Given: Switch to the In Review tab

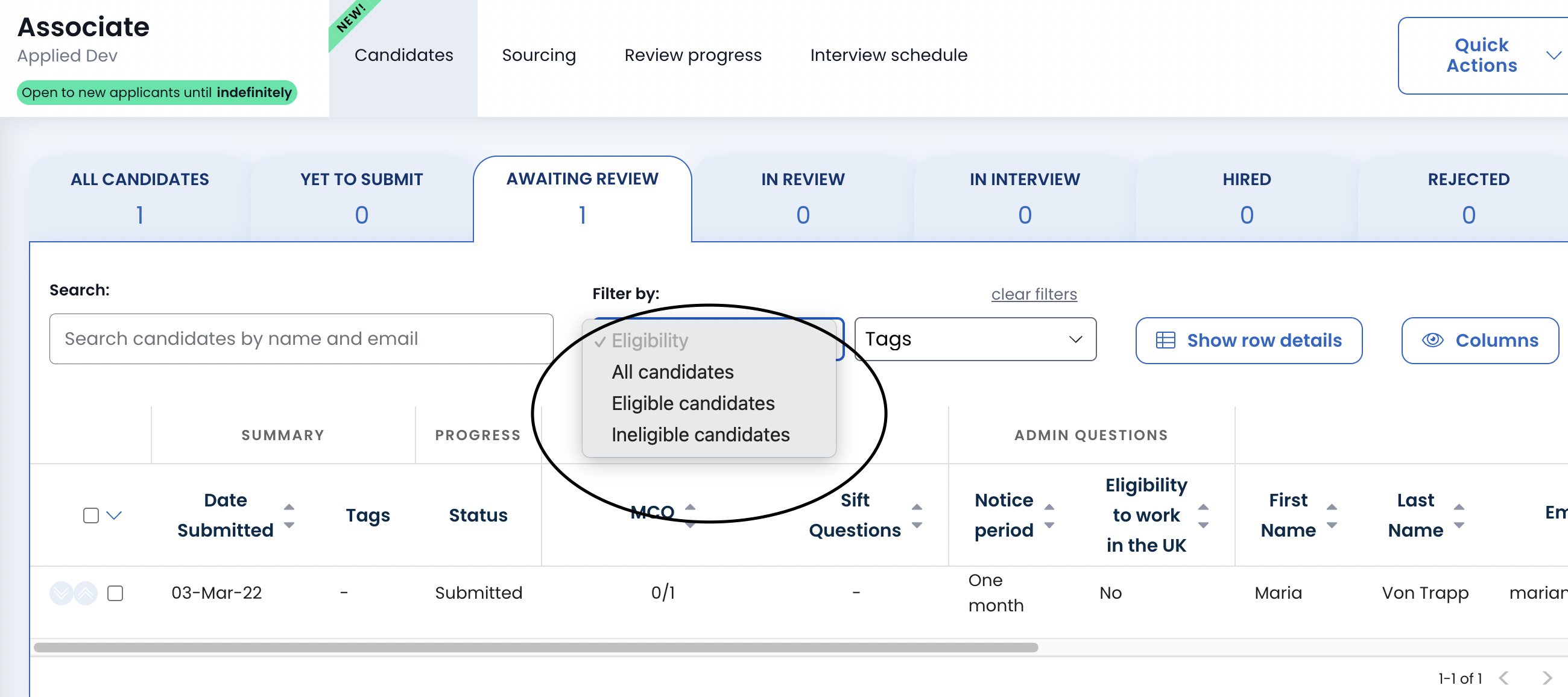Looking at the screenshot, I should coord(802,198).
